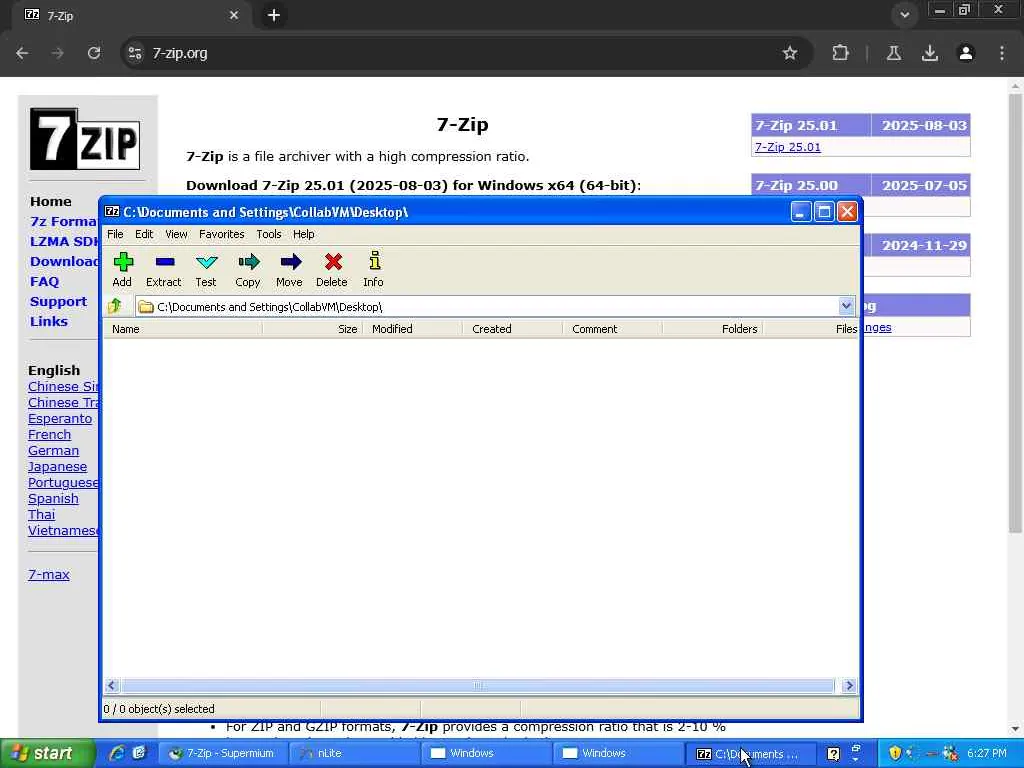This screenshot has width=1024, height=768.
Task: Open the Support link in website sidebar
Action: [x=58, y=302]
